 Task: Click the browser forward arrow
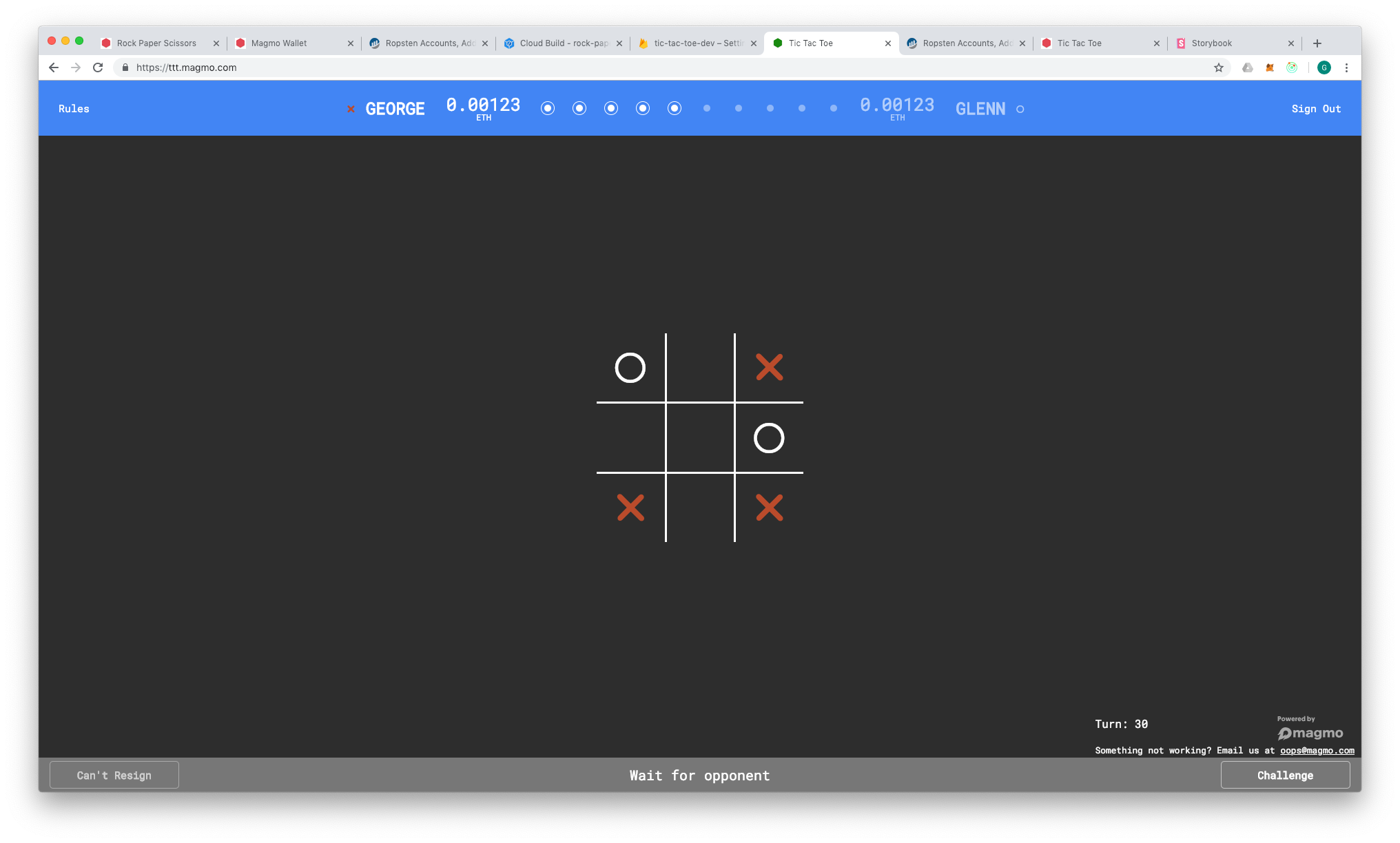coord(76,67)
